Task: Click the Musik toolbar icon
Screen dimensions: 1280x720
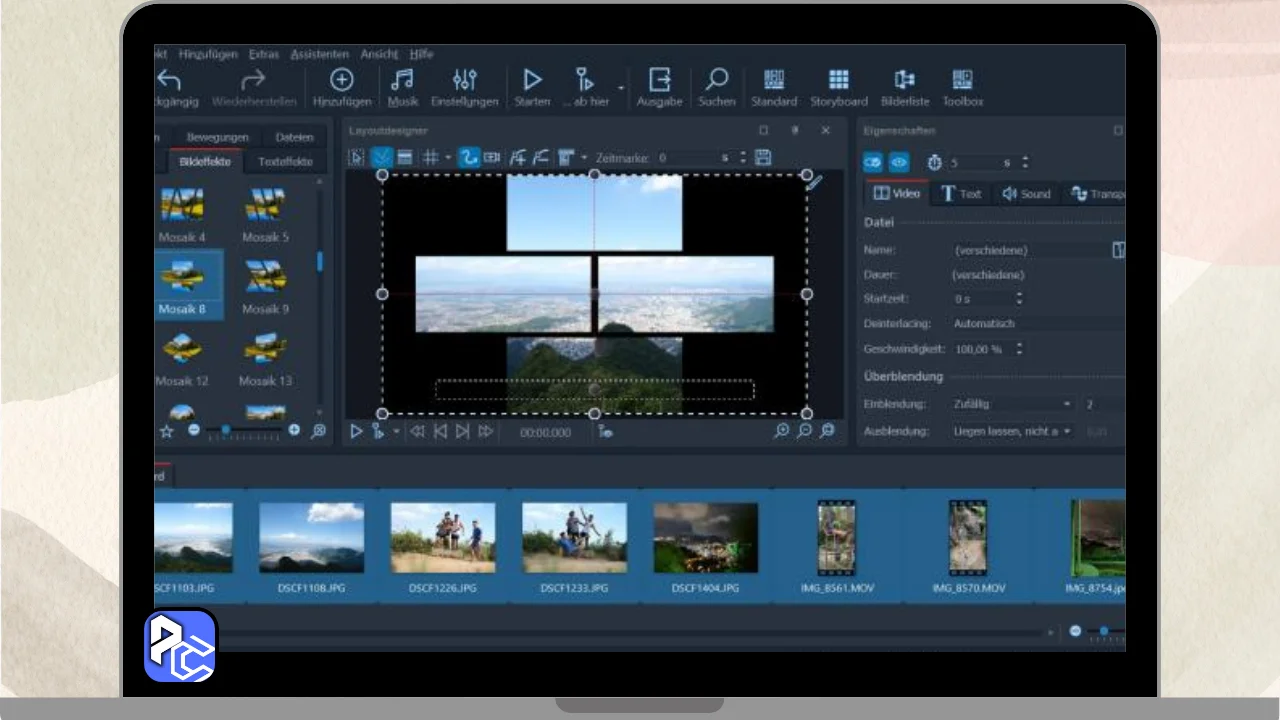Action: (402, 81)
